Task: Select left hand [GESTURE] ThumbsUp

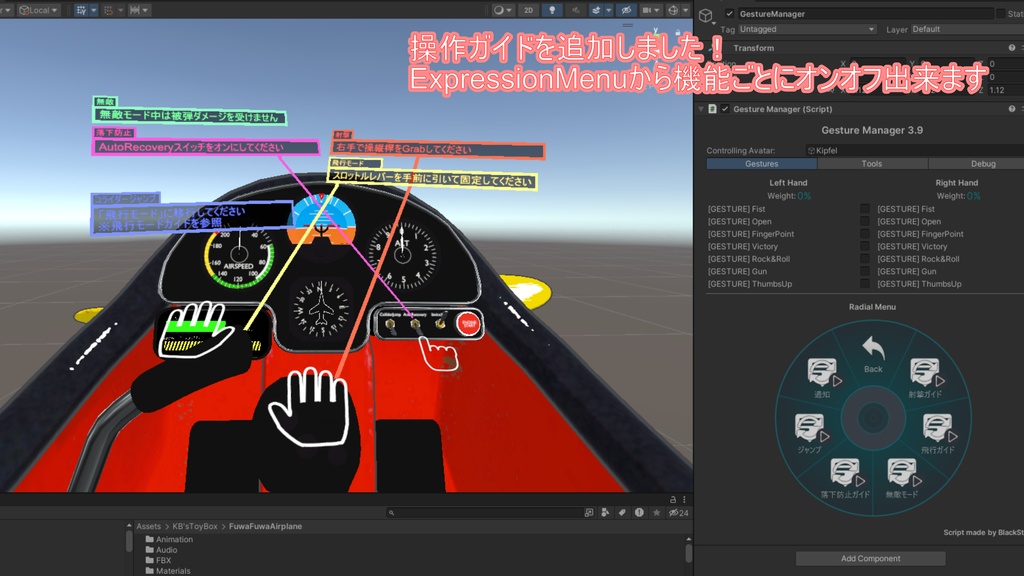Action: coord(750,284)
